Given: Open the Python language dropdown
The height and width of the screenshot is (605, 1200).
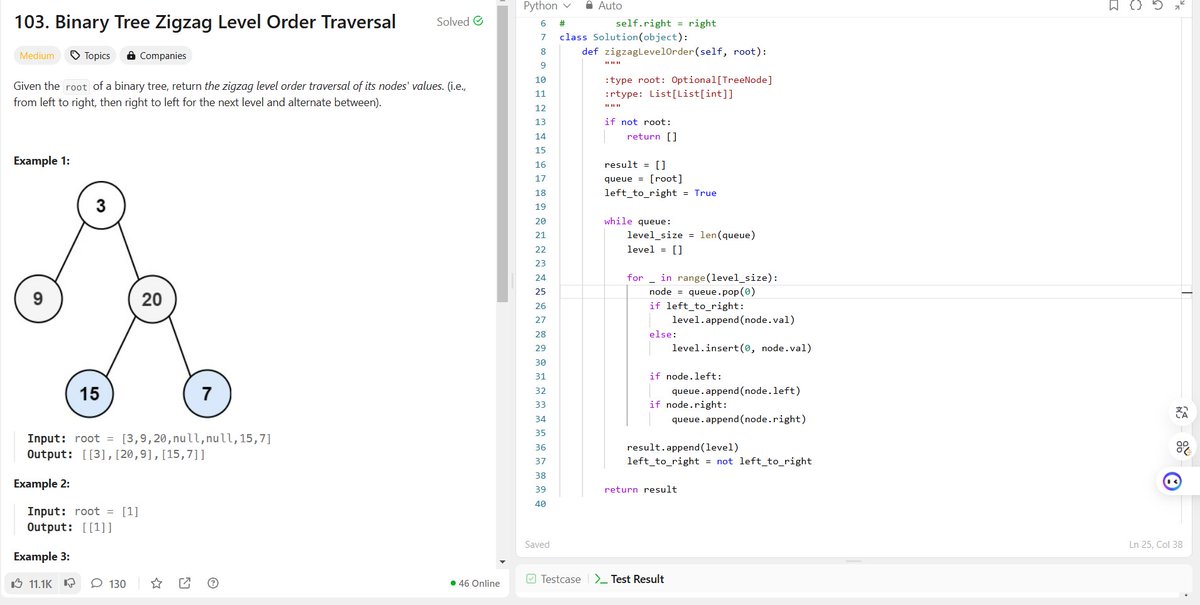Looking at the screenshot, I should 546,6.
